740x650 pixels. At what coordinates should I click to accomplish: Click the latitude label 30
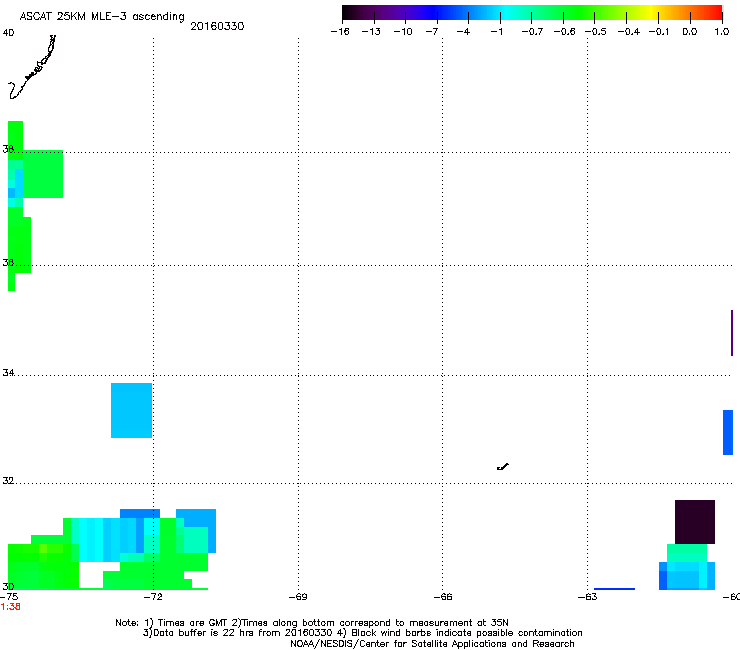8,586
